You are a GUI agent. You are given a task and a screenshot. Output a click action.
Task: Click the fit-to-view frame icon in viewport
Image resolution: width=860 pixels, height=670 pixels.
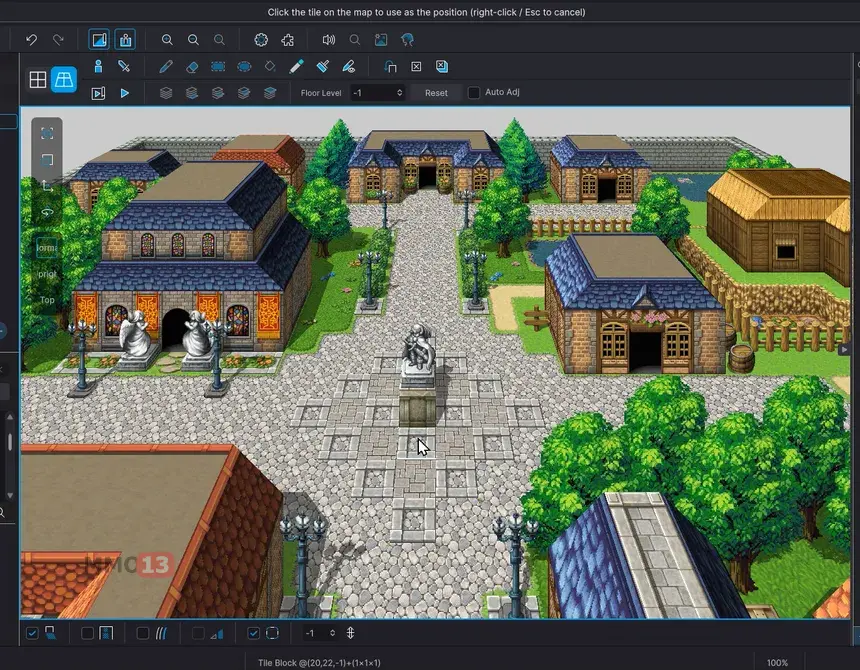pos(47,133)
